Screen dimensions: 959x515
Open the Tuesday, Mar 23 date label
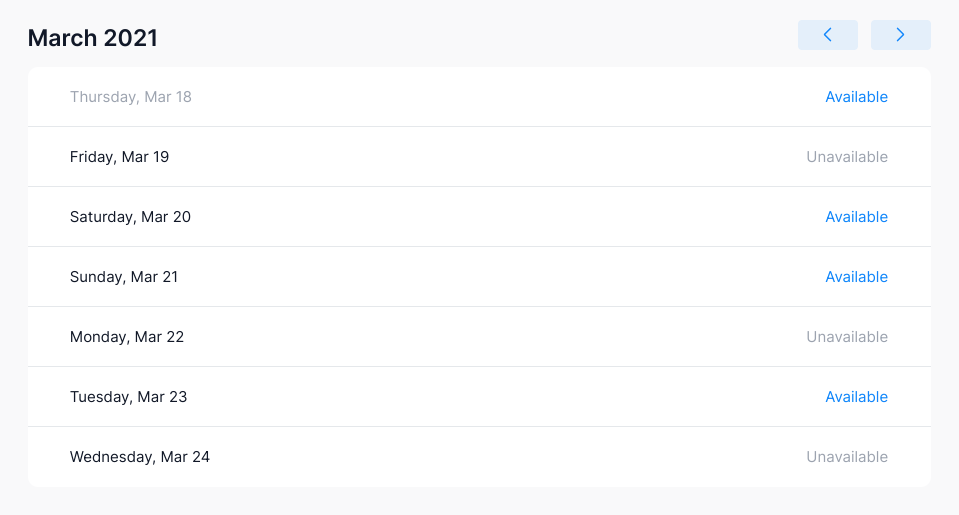[x=128, y=397]
